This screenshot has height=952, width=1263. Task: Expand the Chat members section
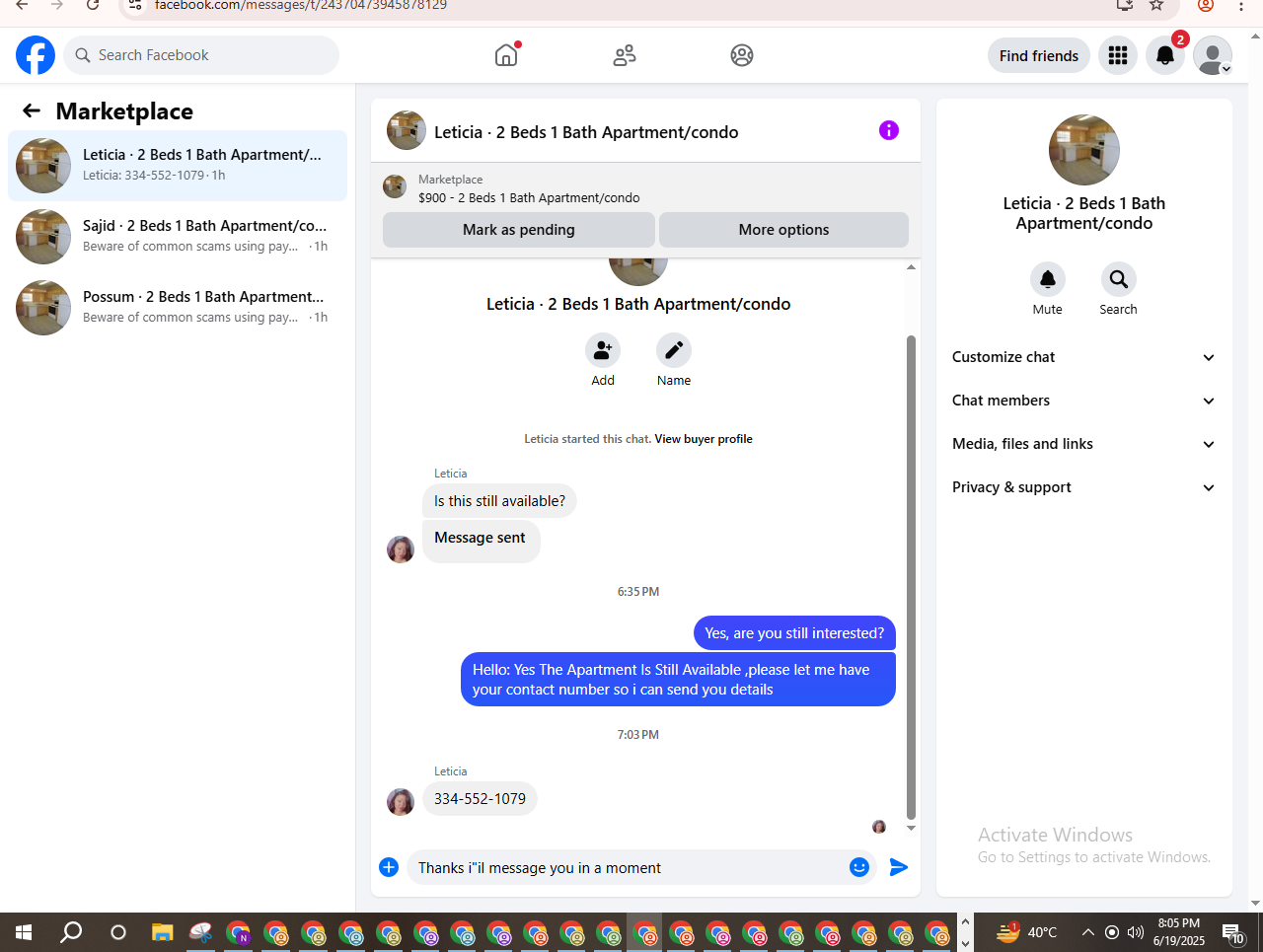1084,401
